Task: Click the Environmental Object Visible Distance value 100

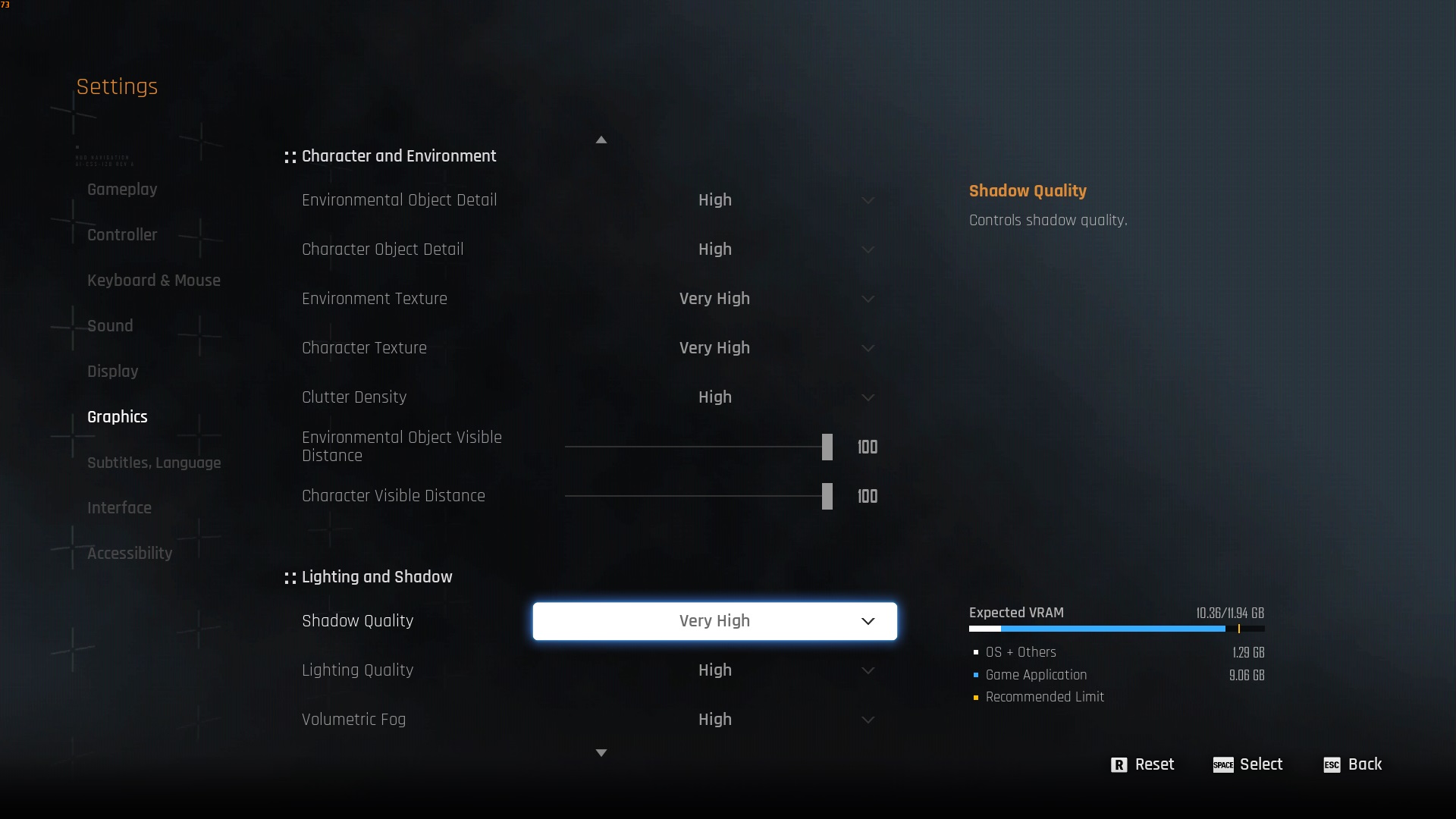Action: (x=868, y=447)
